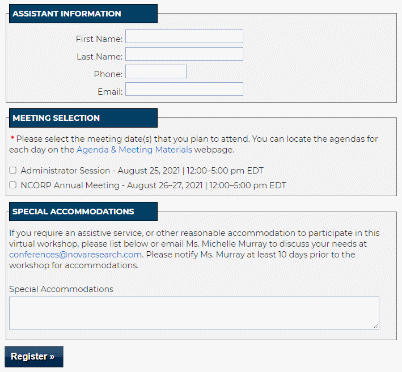Click the Special Accommodations label above textarea
This screenshot has width=402, height=372.
[x=61, y=289]
